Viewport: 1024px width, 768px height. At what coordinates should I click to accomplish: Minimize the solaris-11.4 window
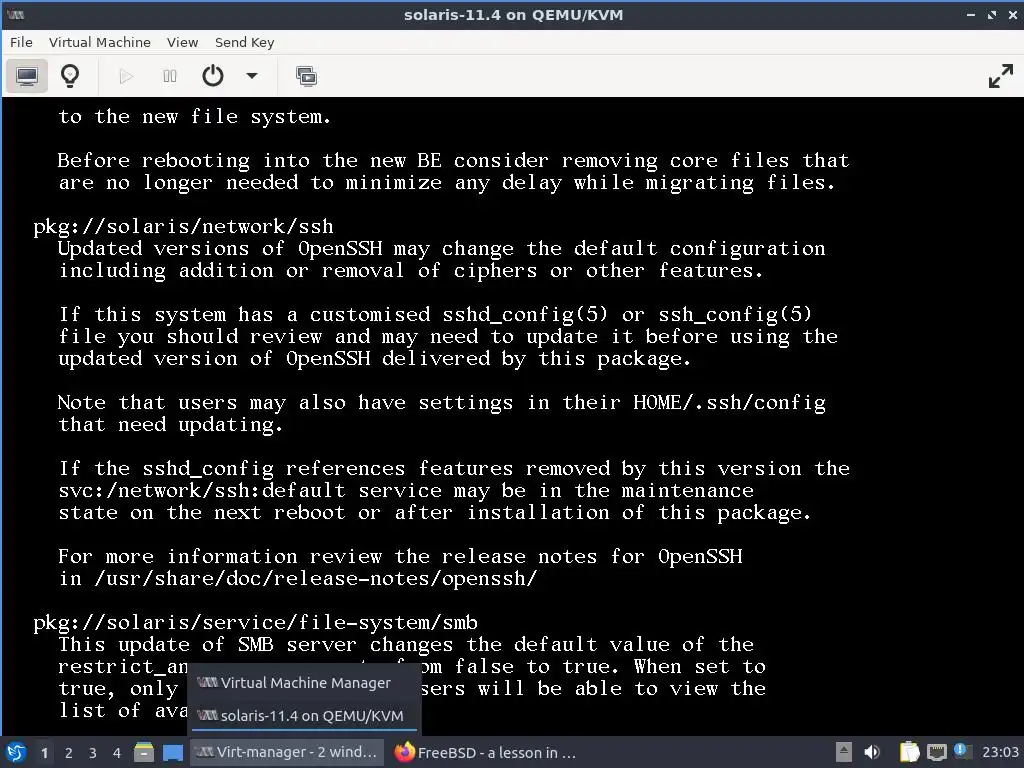[x=971, y=14]
